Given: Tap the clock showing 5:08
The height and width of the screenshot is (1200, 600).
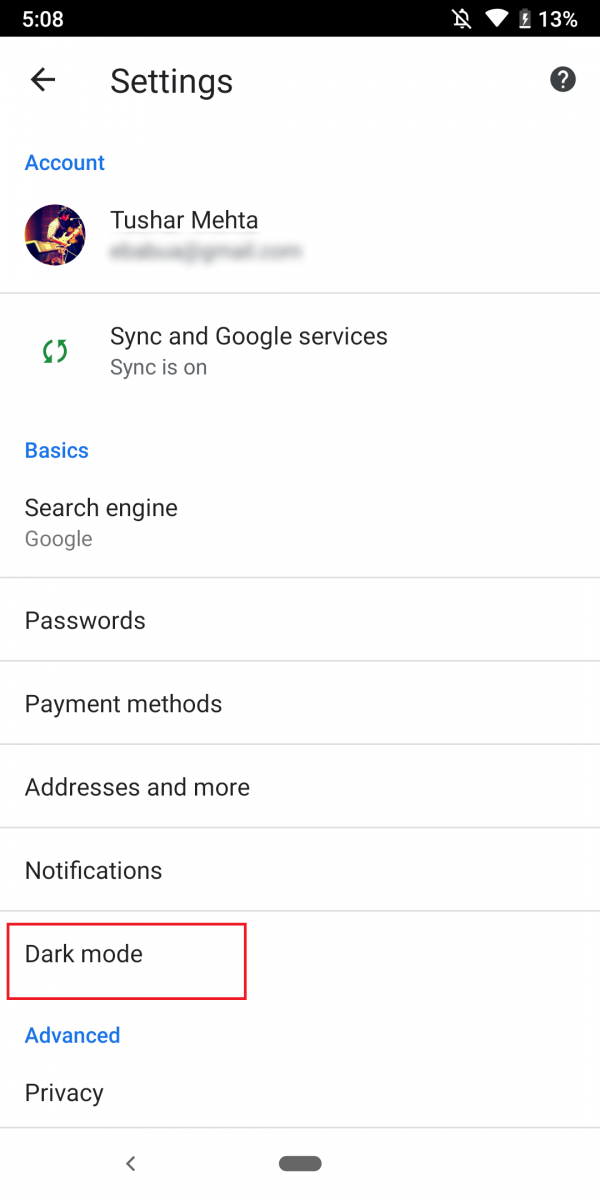Looking at the screenshot, I should point(40,17).
